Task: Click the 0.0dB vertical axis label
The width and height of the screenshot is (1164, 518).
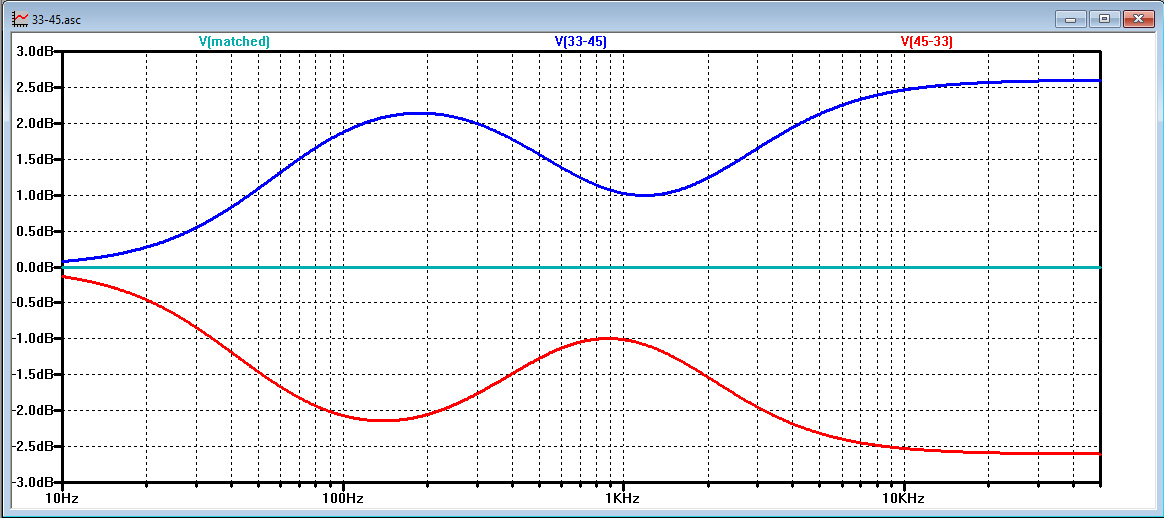Action: pos(34,267)
